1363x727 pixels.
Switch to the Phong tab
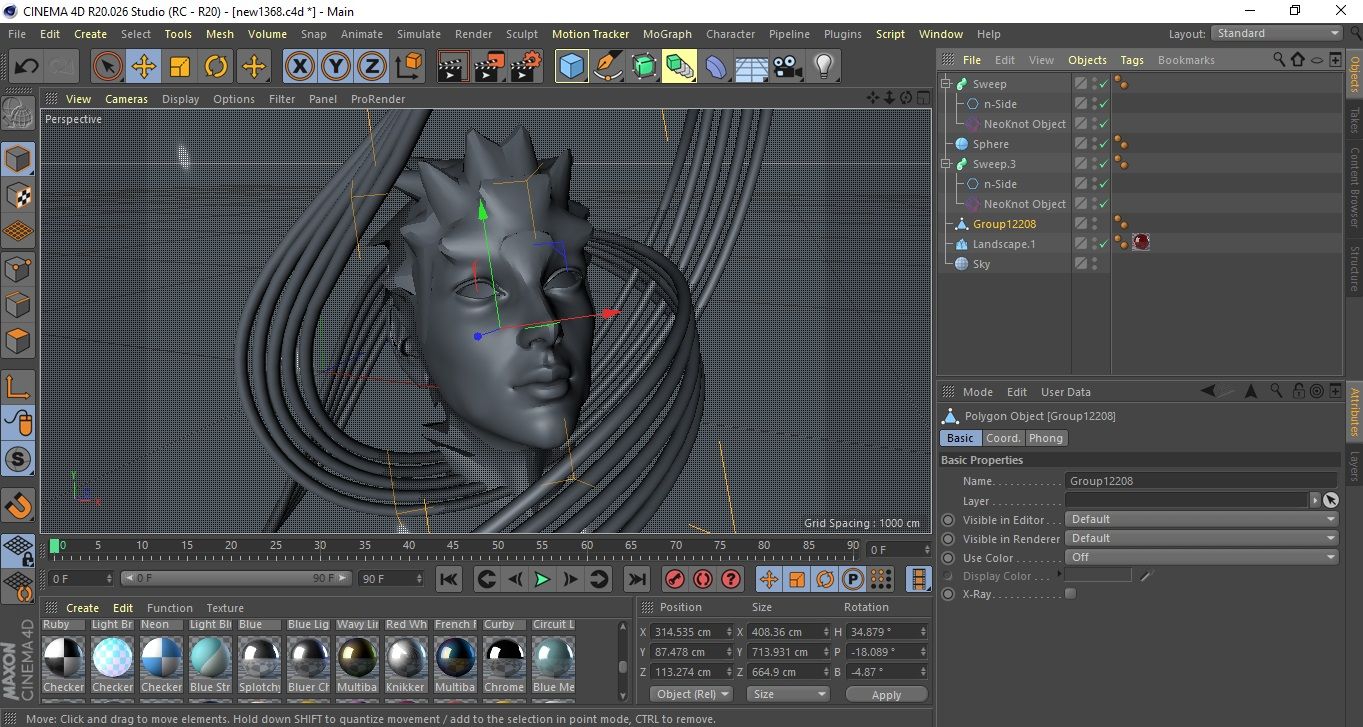click(x=1046, y=438)
